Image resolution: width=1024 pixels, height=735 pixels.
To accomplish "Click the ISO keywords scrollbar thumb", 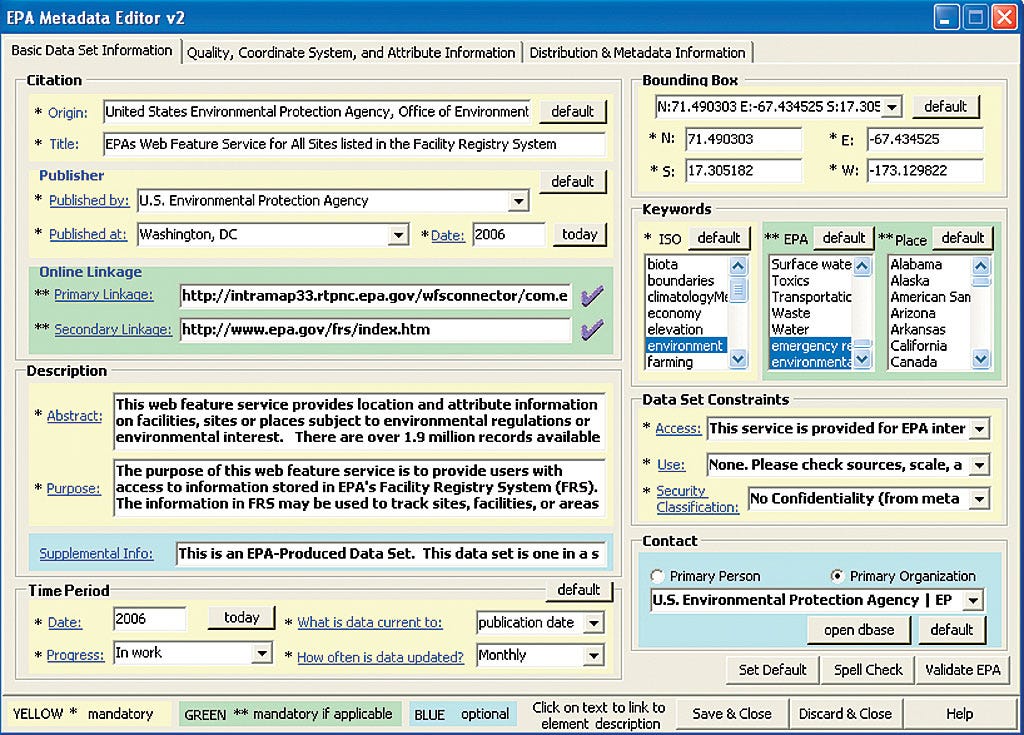I will click(x=738, y=288).
